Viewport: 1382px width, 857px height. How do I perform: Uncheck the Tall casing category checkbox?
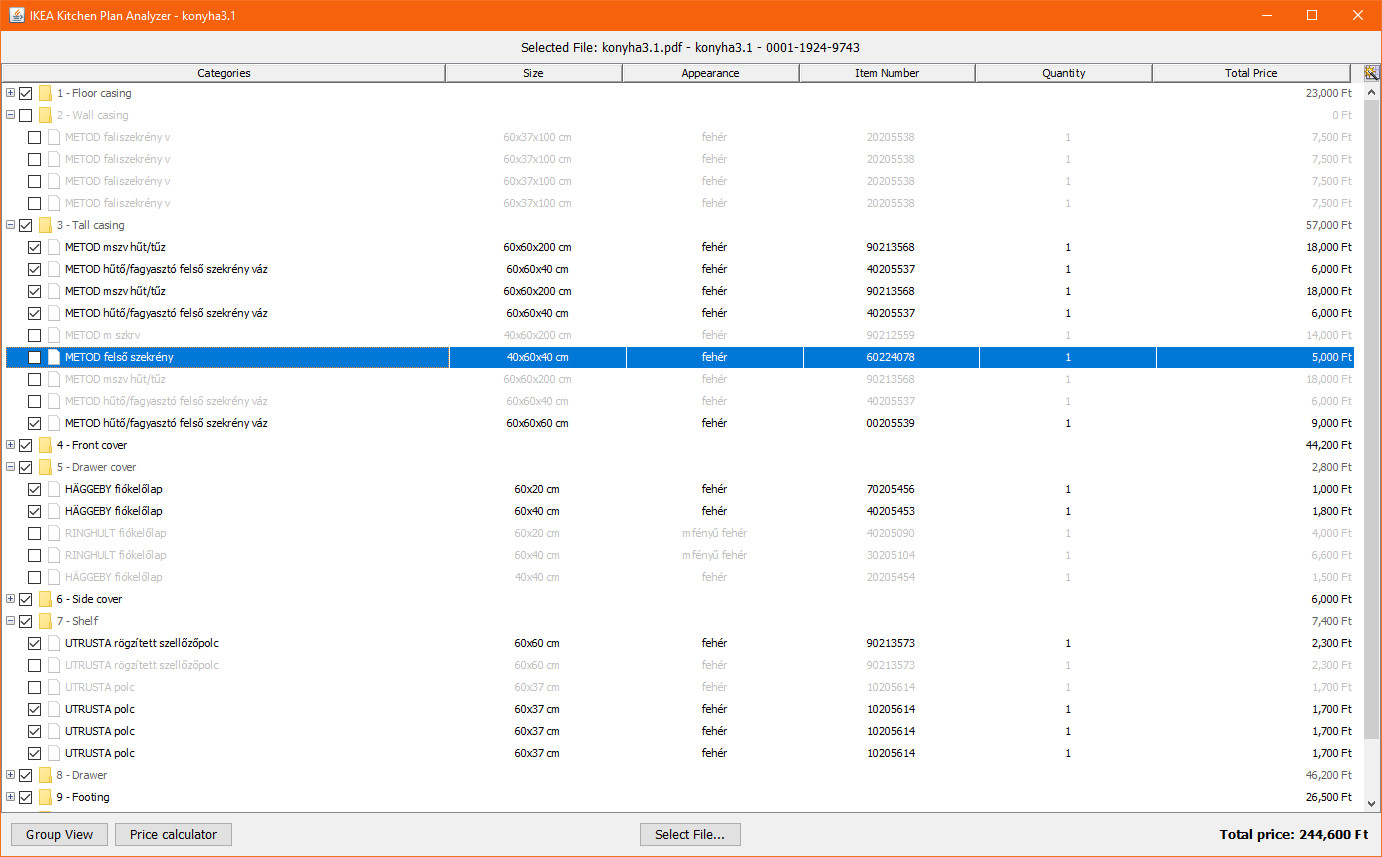(26, 225)
